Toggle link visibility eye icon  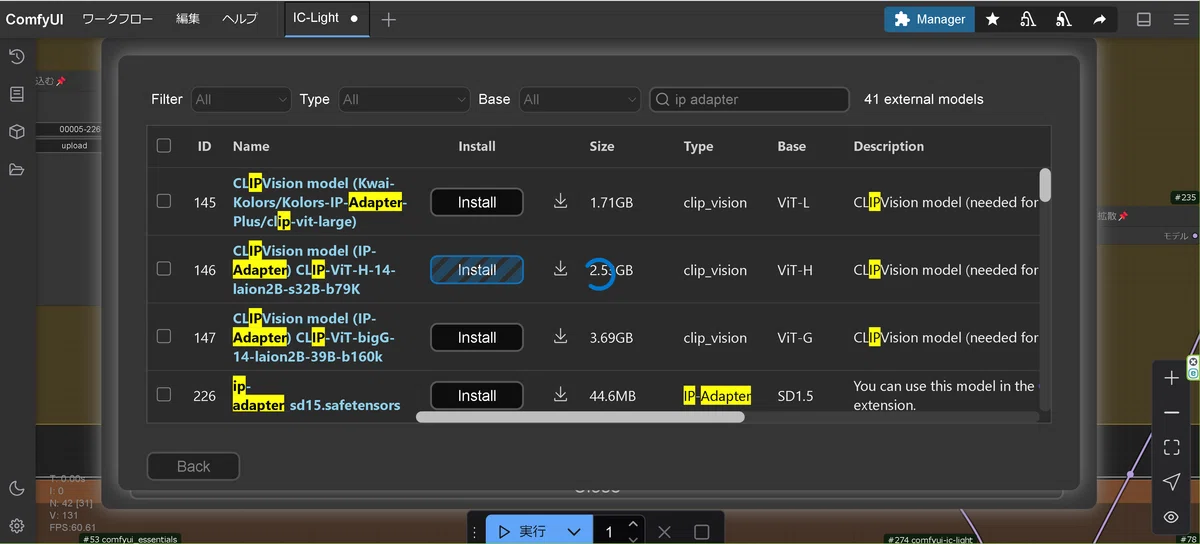click(x=1171, y=517)
